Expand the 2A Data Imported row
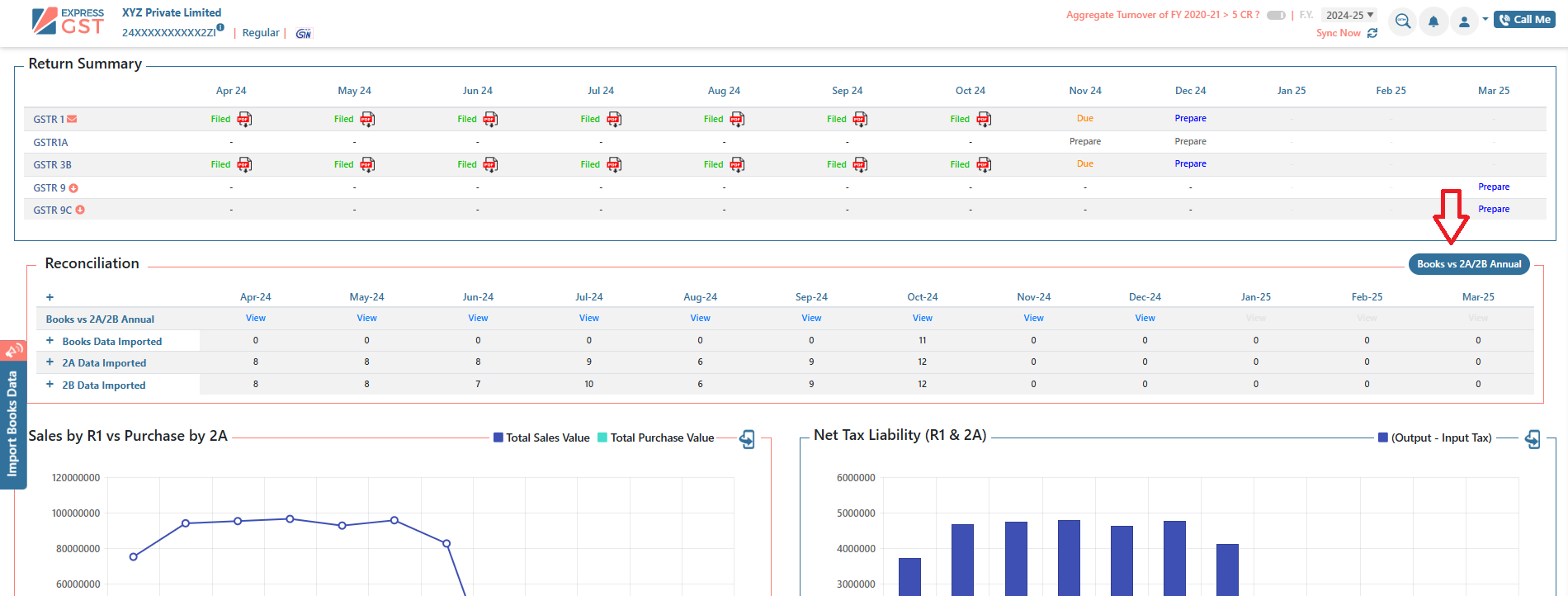The height and width of the screenshot is (596, 1568). click(50, 362)
